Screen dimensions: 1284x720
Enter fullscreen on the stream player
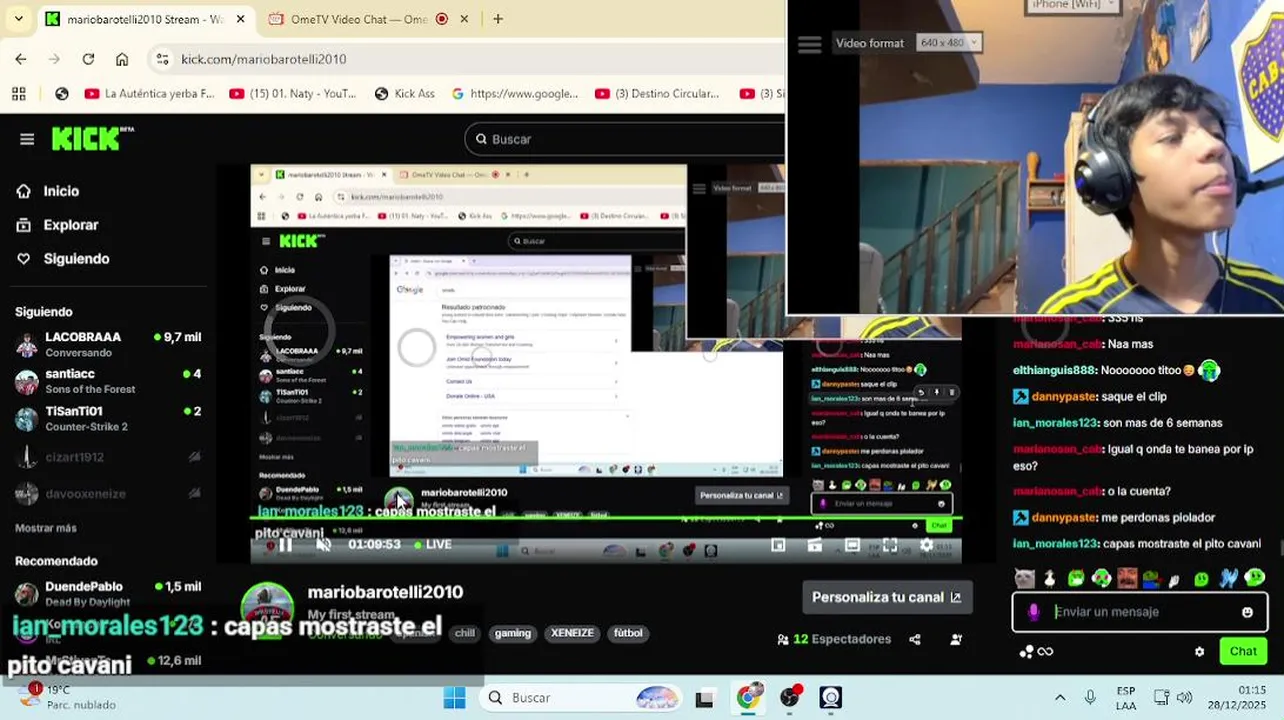point(890,545)
